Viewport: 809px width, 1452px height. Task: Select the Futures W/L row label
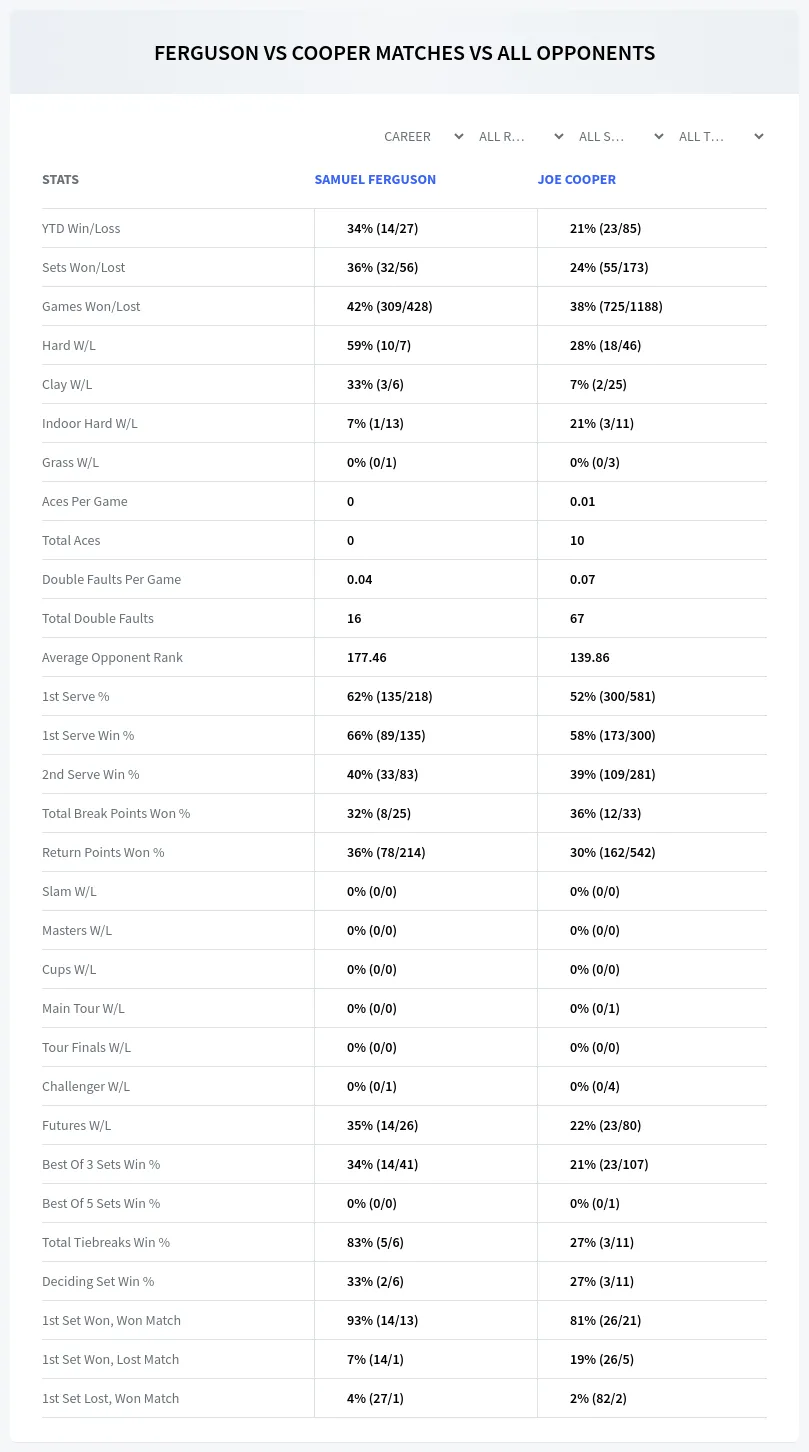pos(77,1125)
